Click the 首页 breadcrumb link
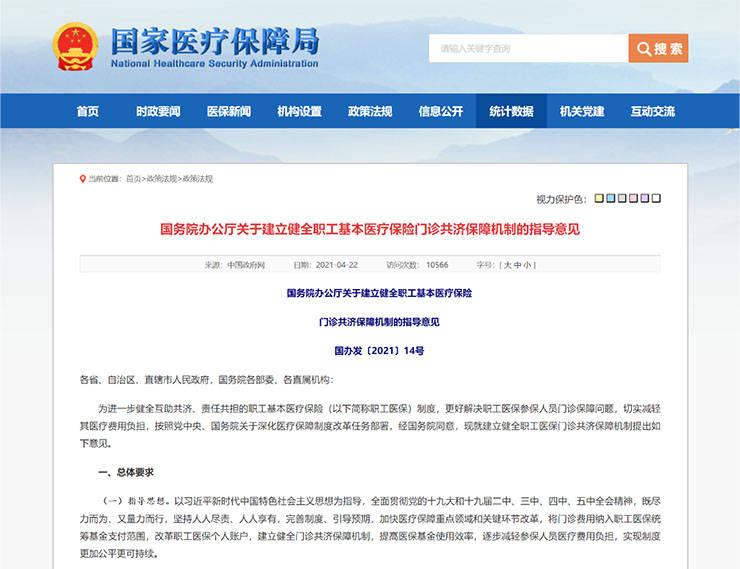Image resolution: width=740 pixels, height=569 pixels. pos(134,179)
